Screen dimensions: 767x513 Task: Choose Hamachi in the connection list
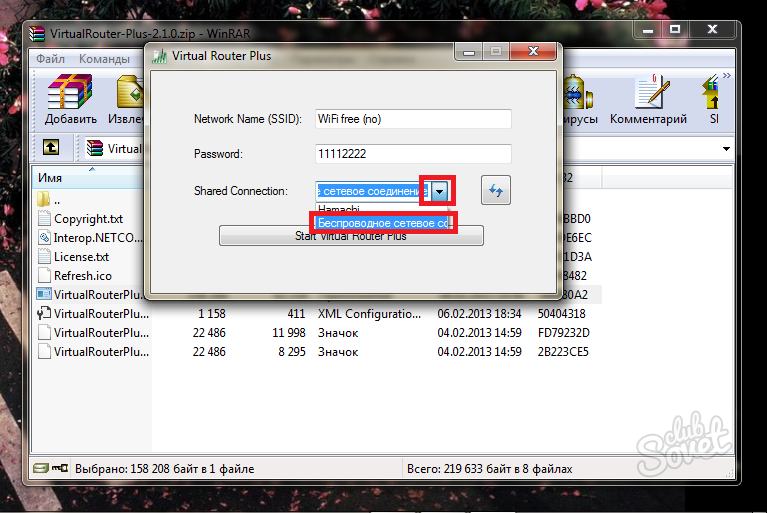pyautogui.click(x=340, y=209)
